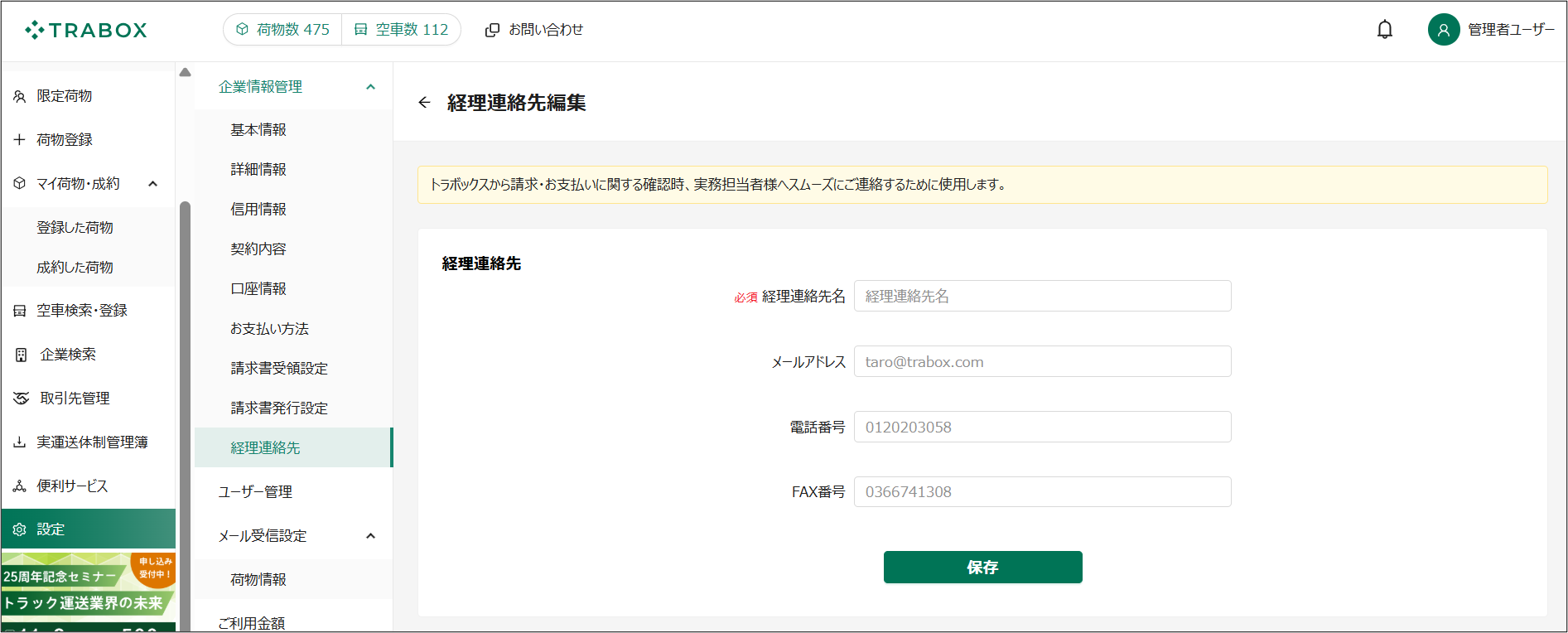Screen dimensions: 1568x633
Task: Click the 取引先管理 handshake icon
Action: 21,399
